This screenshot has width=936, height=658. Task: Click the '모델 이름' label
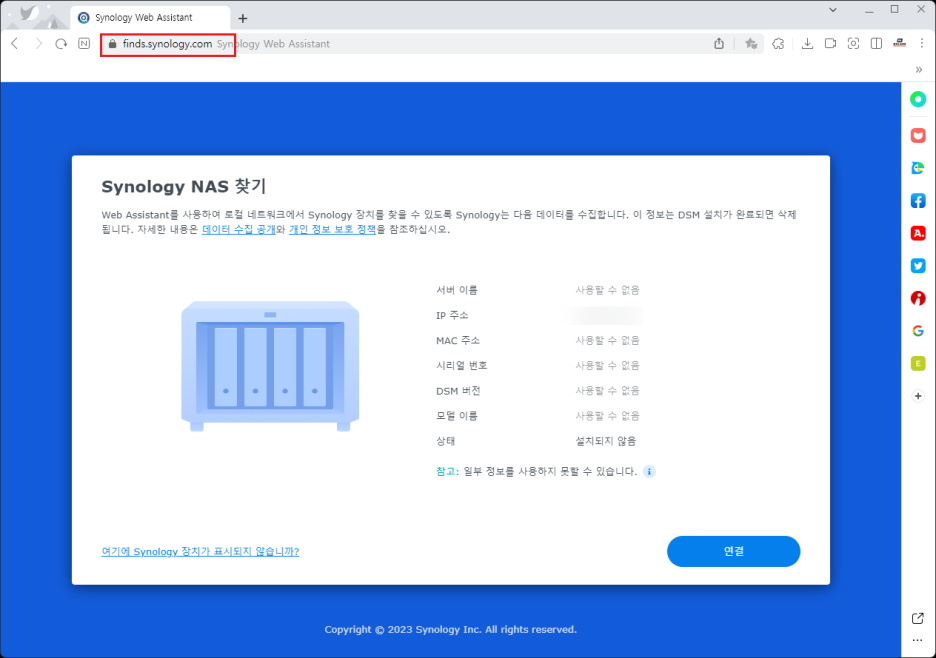(x=457, y=416)
